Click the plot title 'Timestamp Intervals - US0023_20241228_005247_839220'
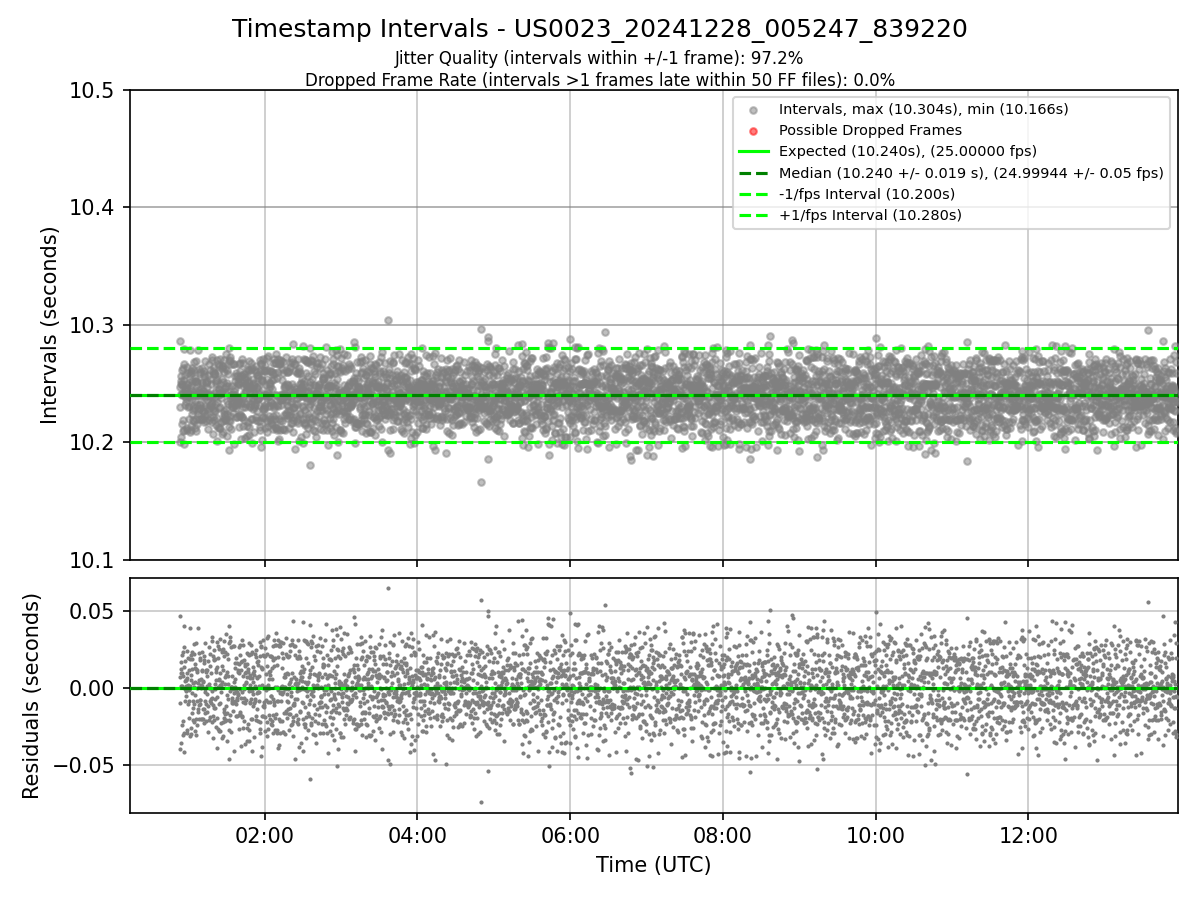Screen dimensions: 1200x900 click(x=599, y=29)
